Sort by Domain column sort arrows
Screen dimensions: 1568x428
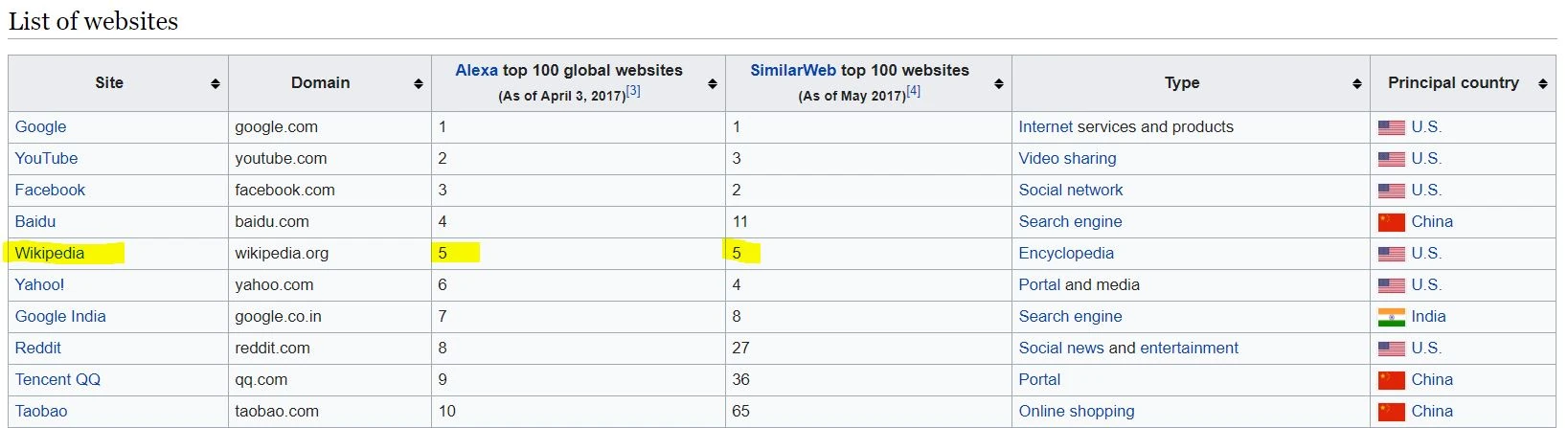[x=419, y=84]
